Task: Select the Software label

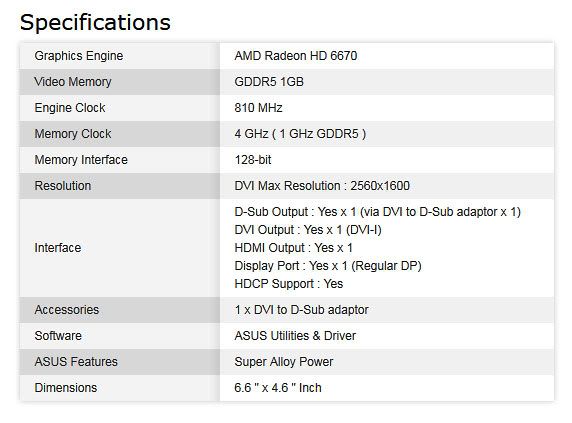Action: tap(58, 336)
